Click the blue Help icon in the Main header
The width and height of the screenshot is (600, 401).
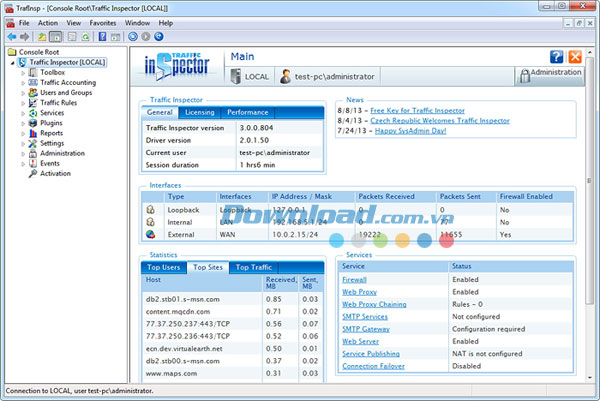click(557, 57)
